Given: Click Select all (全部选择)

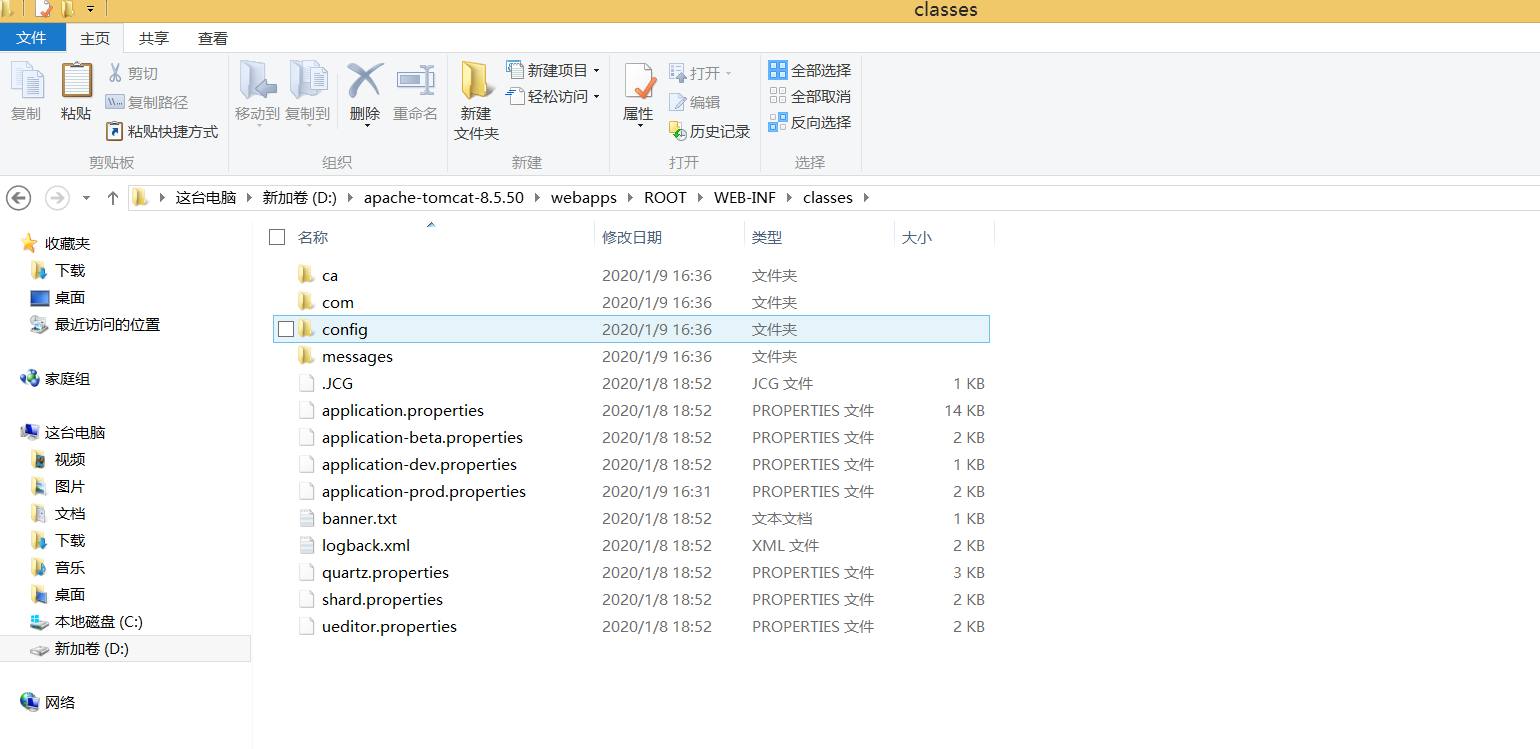Looking at the screenshot, I should point(810,70).
